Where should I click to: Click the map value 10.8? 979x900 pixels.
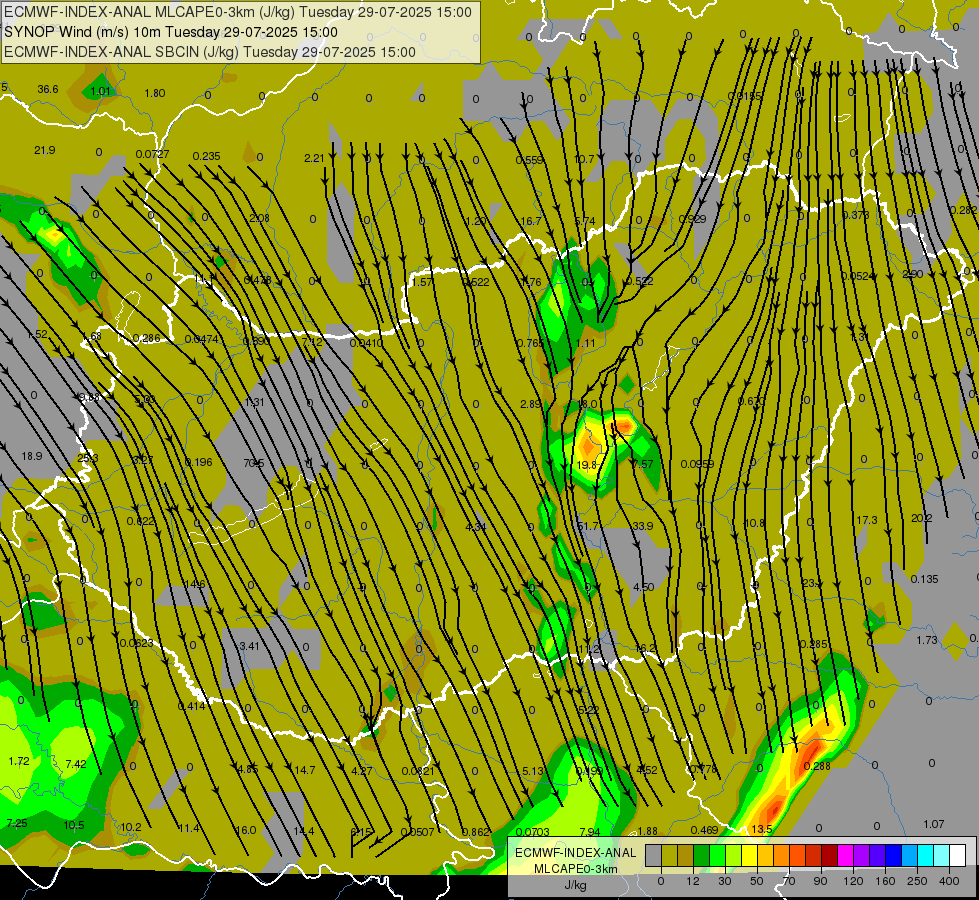755,523
